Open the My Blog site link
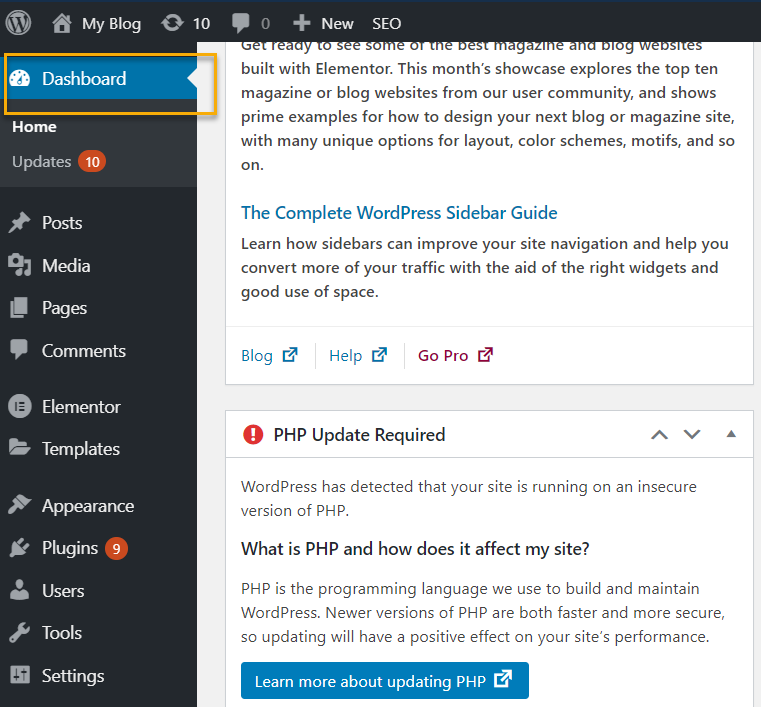The height and width of the screenshot is (707, 761). pyautogui.click(x=111, y=23)
